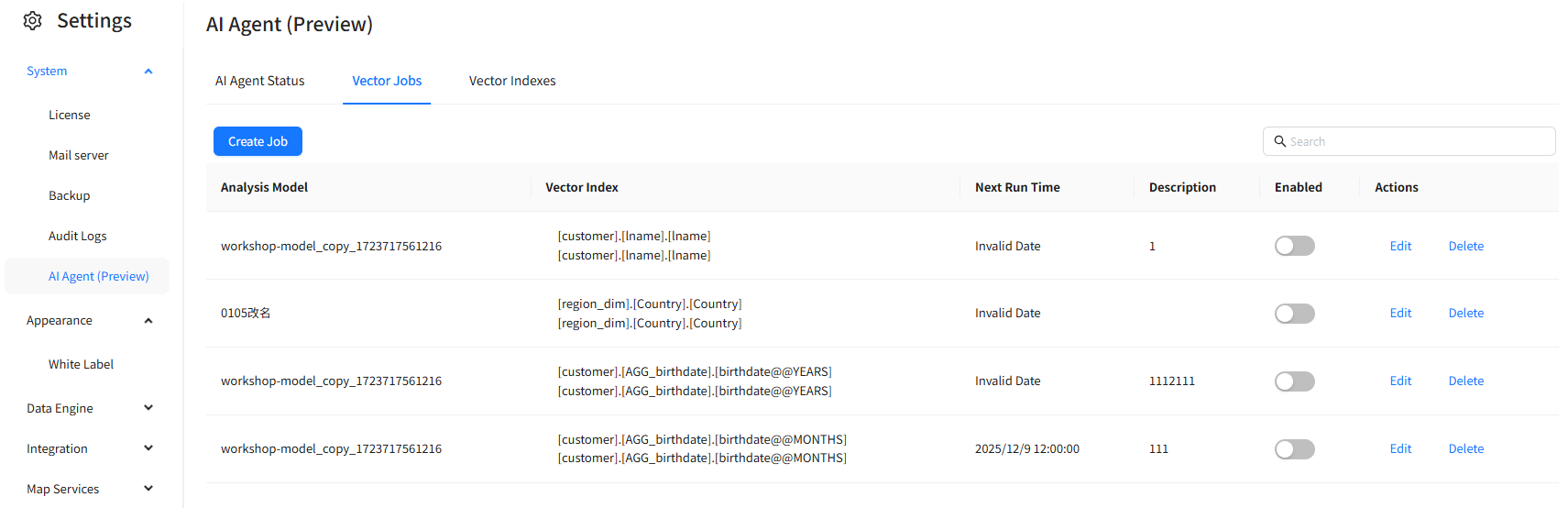Collapse the System section chevron

148,72
